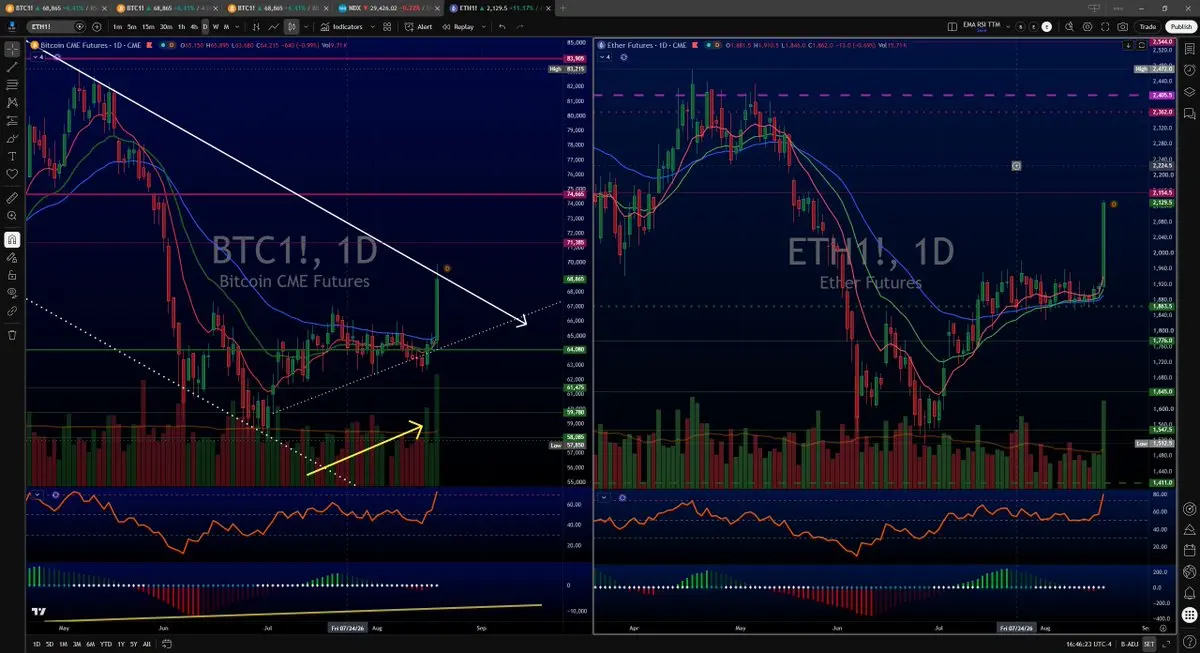Select candlestick chart style icon
Image resolution: width=1200 pixels, height=653 pixels.
[292, 26]
